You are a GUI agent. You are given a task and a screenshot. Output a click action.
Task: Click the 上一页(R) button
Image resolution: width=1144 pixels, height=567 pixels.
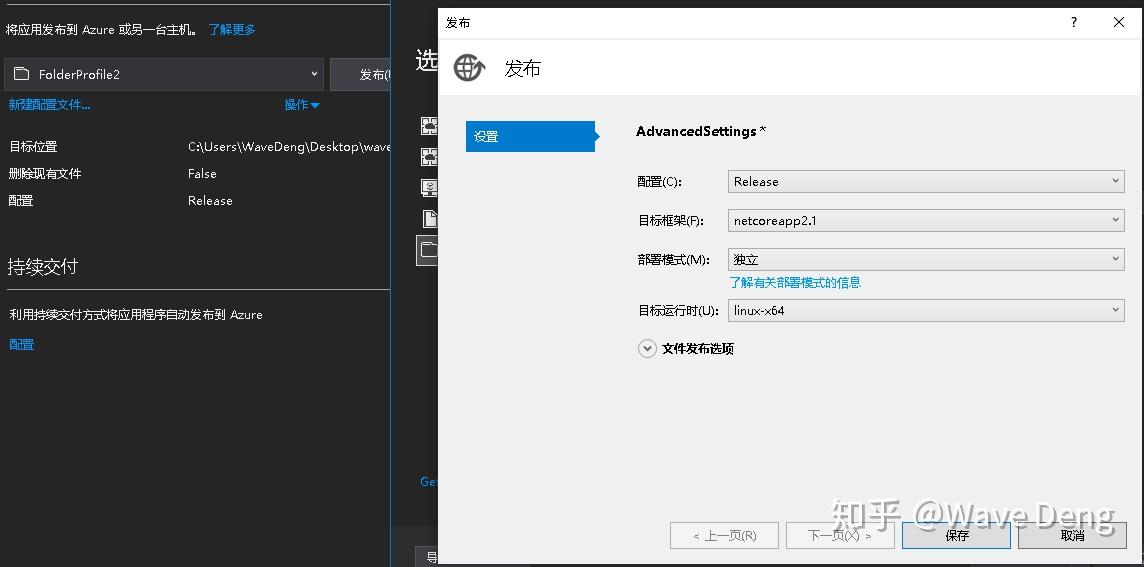[x=724, y=536]
